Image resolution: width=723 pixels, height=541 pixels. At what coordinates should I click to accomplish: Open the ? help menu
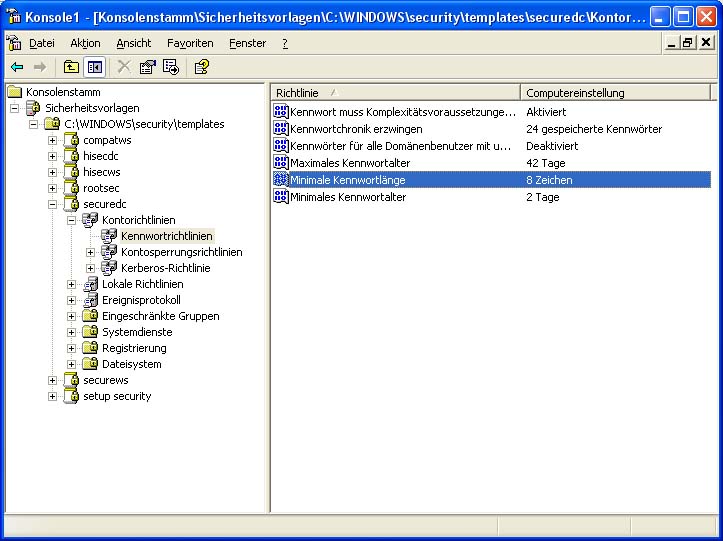[x=285, y=43]
